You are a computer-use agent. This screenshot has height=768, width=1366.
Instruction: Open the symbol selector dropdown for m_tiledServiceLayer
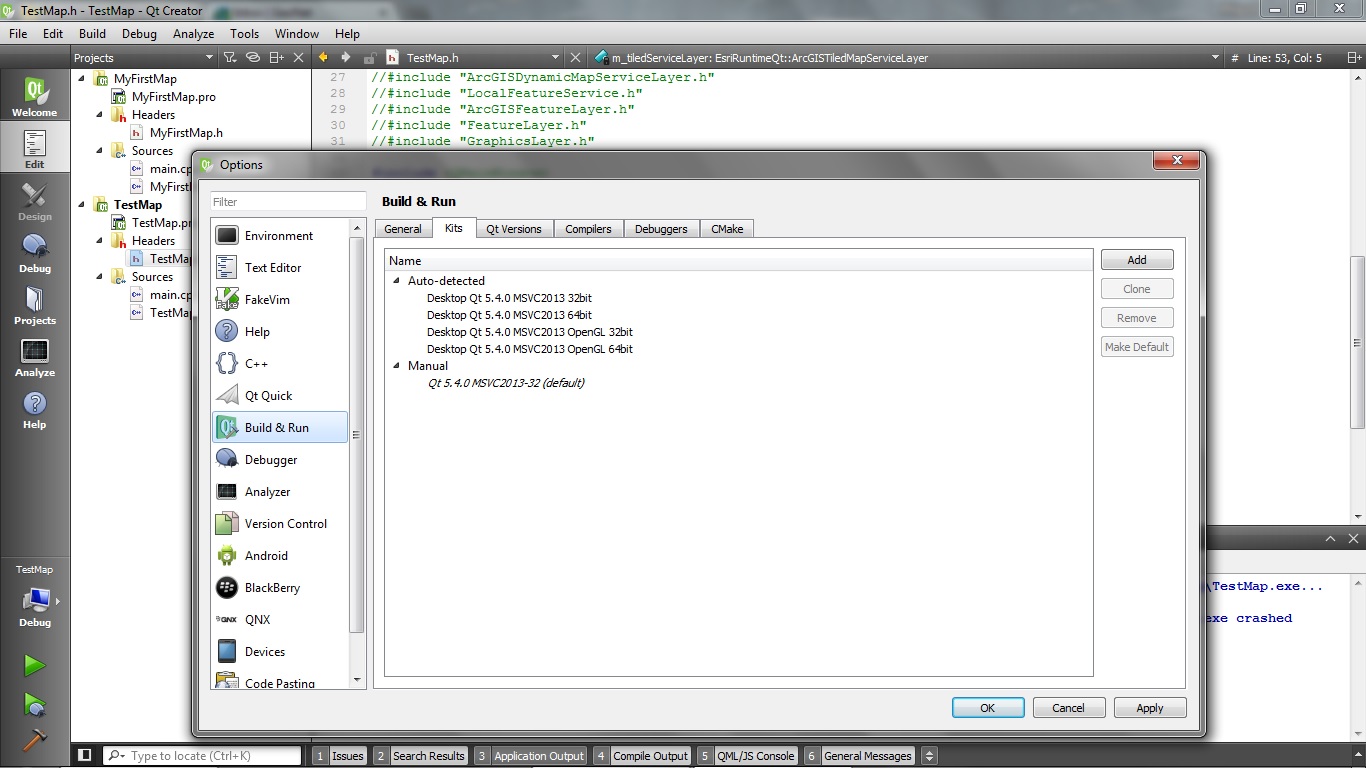[x=907, y=58]
